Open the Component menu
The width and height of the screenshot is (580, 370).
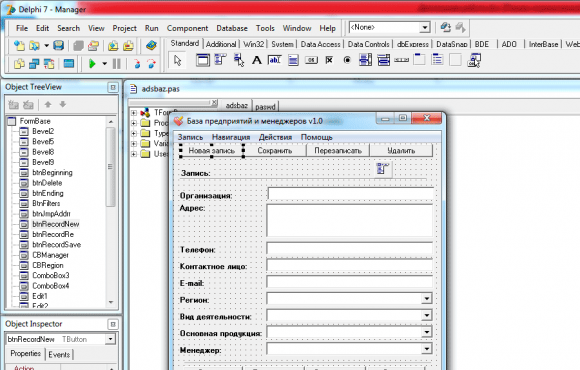point(187,28)
